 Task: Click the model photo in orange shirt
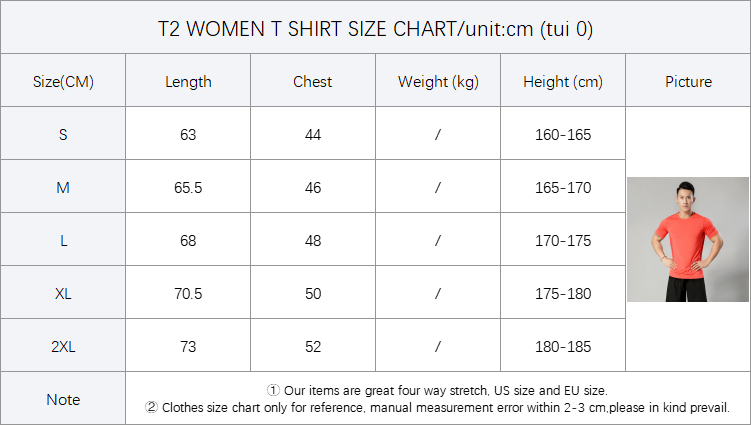coord(688,240)
